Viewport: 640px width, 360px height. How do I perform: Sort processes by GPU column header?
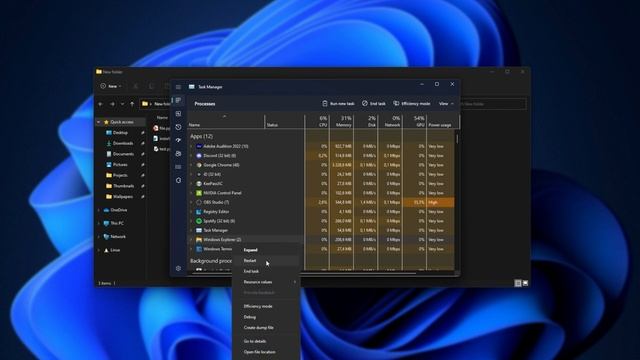tap(415, 121)
